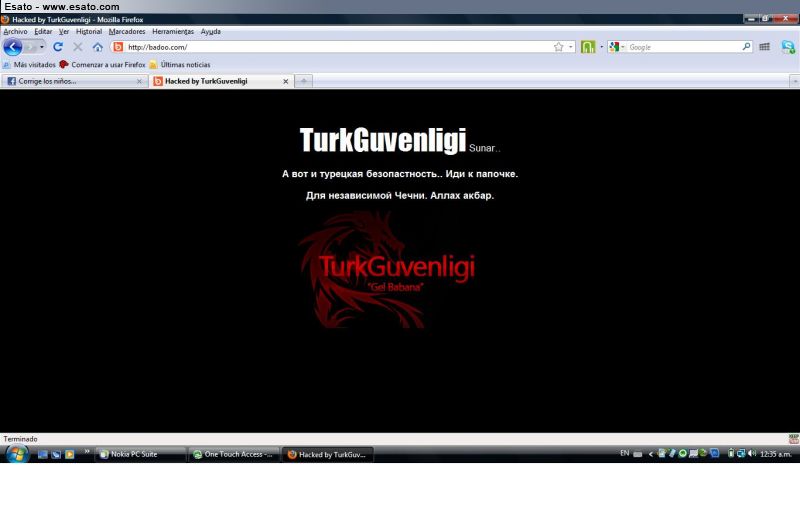
Task: Click the volume speaker tray icon
Action: click(x=752, y=453)
